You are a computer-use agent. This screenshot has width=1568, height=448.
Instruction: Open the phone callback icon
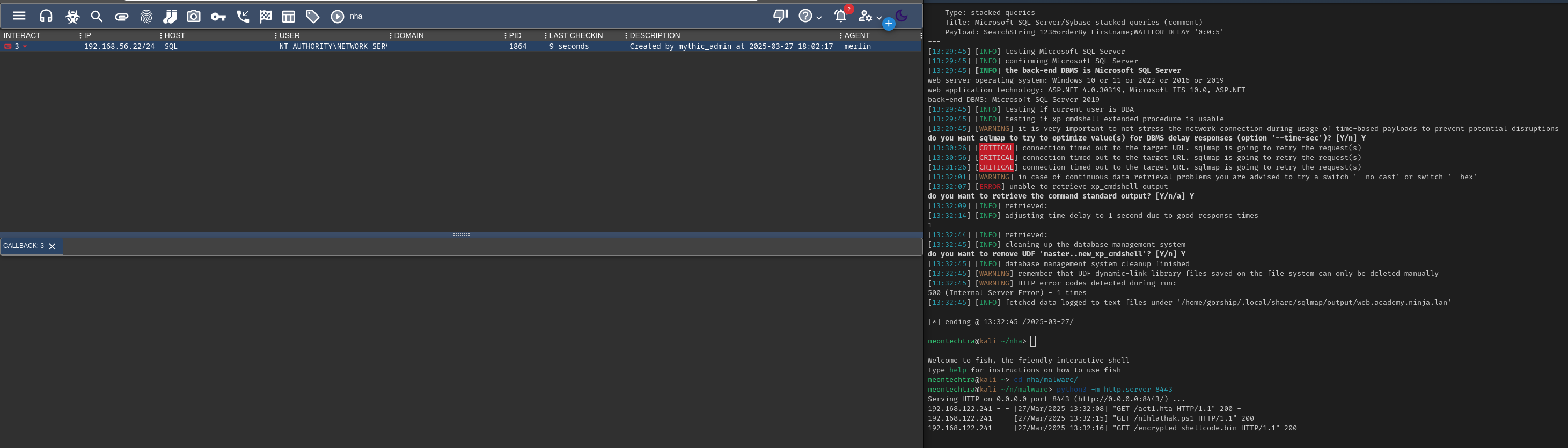(243, 17)
